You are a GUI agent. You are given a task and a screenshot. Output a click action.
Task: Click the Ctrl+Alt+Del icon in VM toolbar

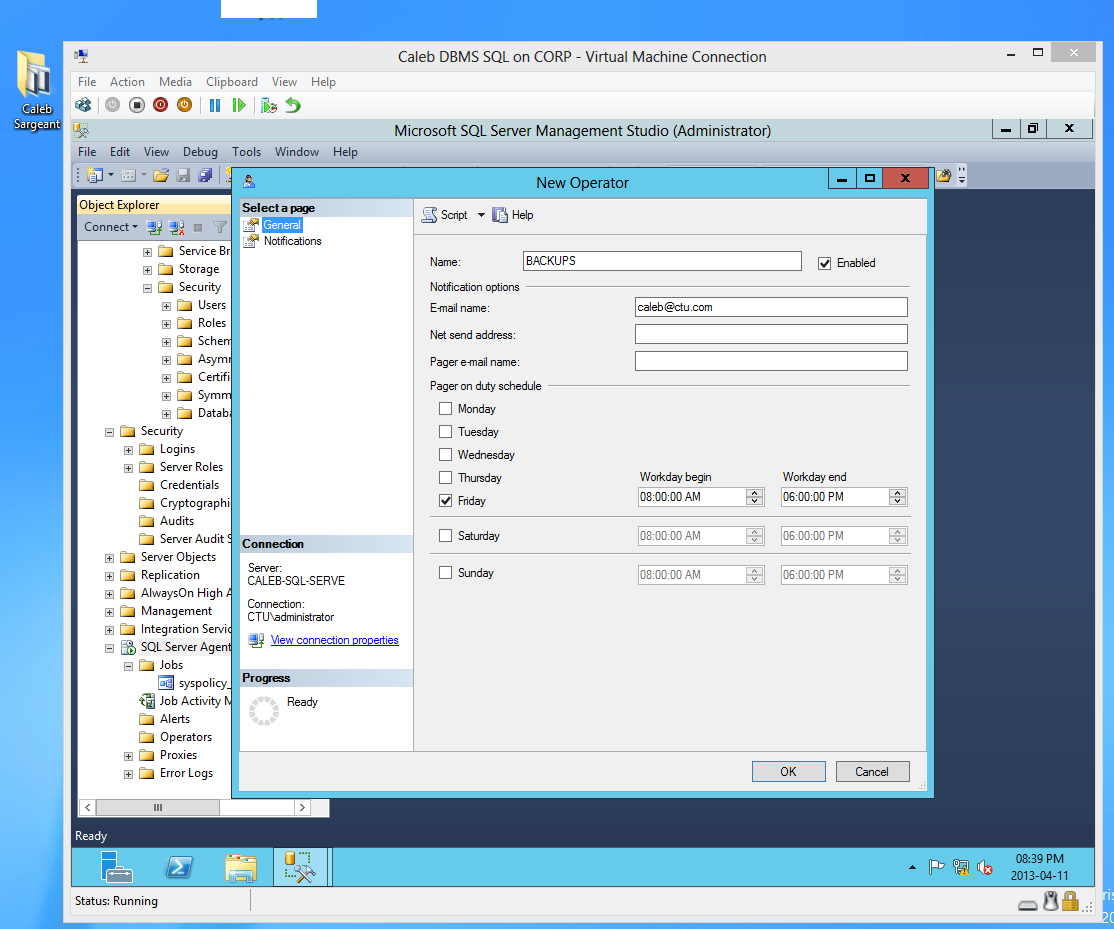click(x=83, y=105)
